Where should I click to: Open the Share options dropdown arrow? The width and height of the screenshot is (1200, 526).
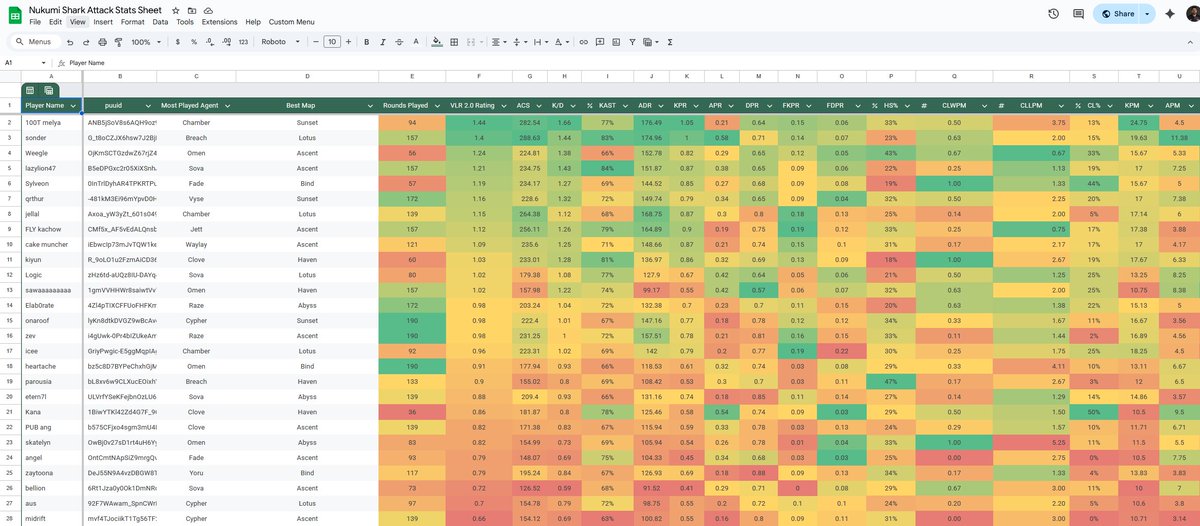[1146, 14]
